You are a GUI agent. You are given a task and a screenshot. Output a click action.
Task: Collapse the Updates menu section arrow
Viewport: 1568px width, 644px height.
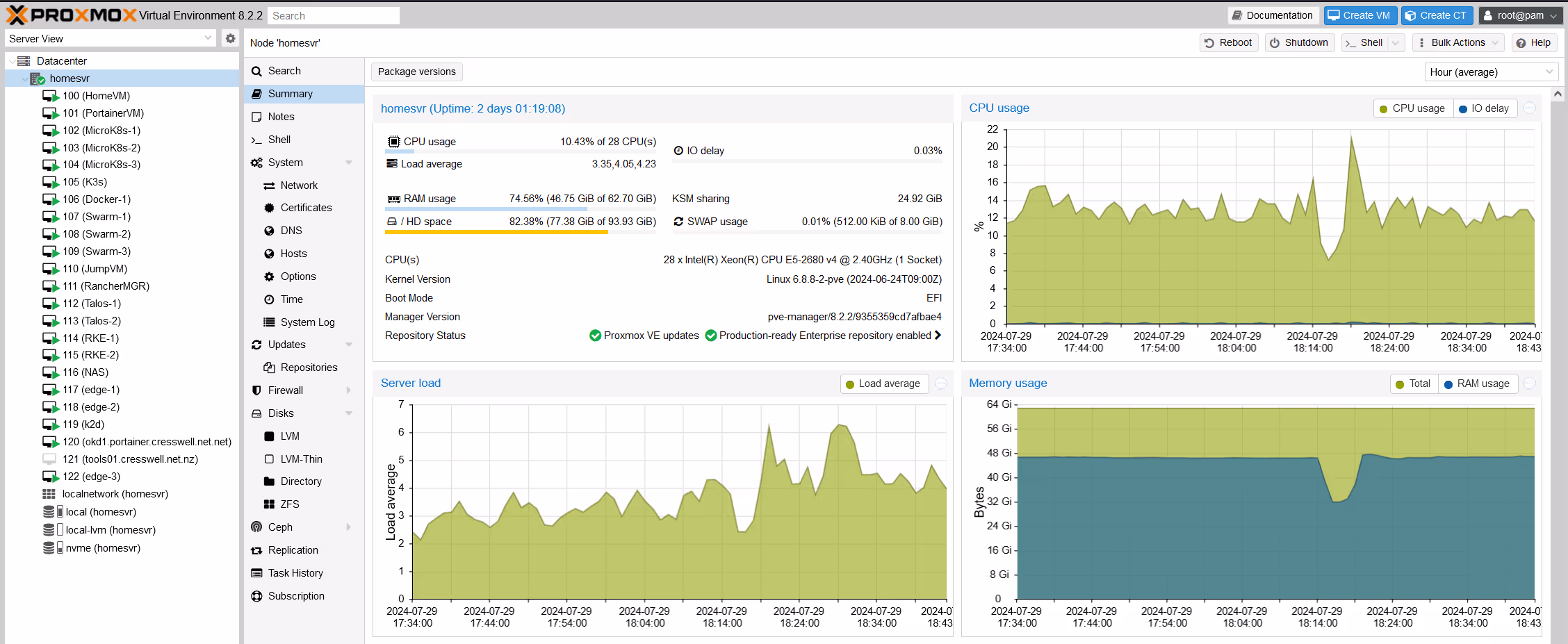point(349,345)
